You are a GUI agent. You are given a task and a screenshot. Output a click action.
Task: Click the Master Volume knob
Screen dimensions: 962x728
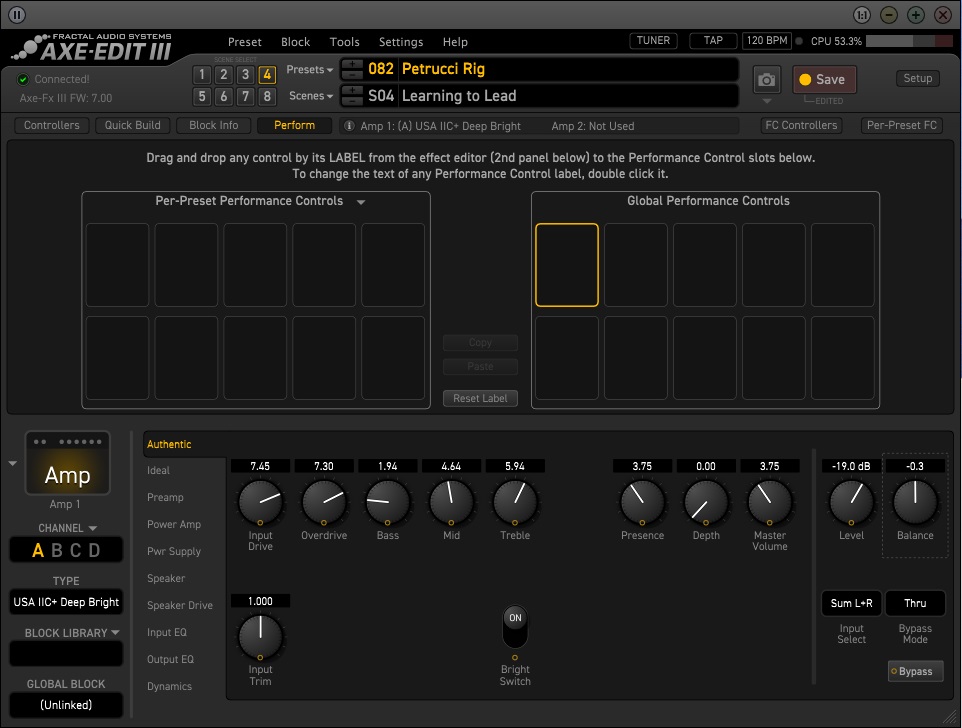[x=769, y=502]
